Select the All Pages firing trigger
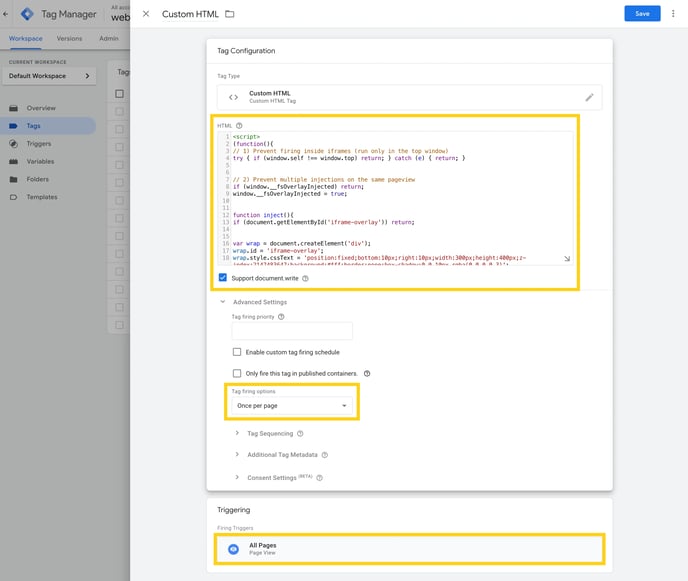688x581 pixels. (x=409, y=549)
